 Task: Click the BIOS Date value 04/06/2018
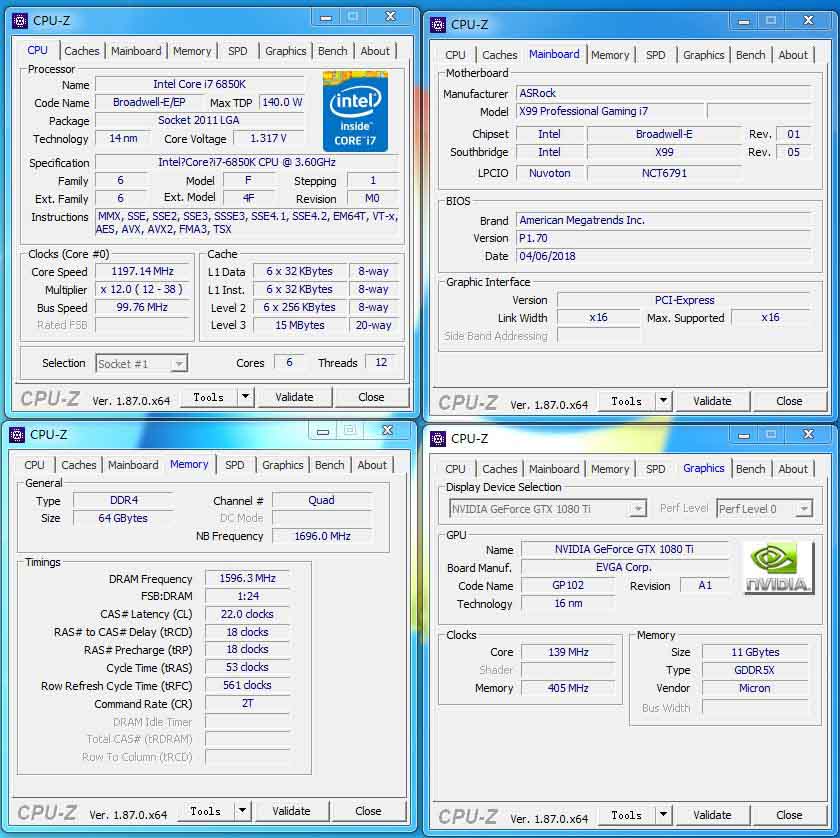tap(663, 256)
